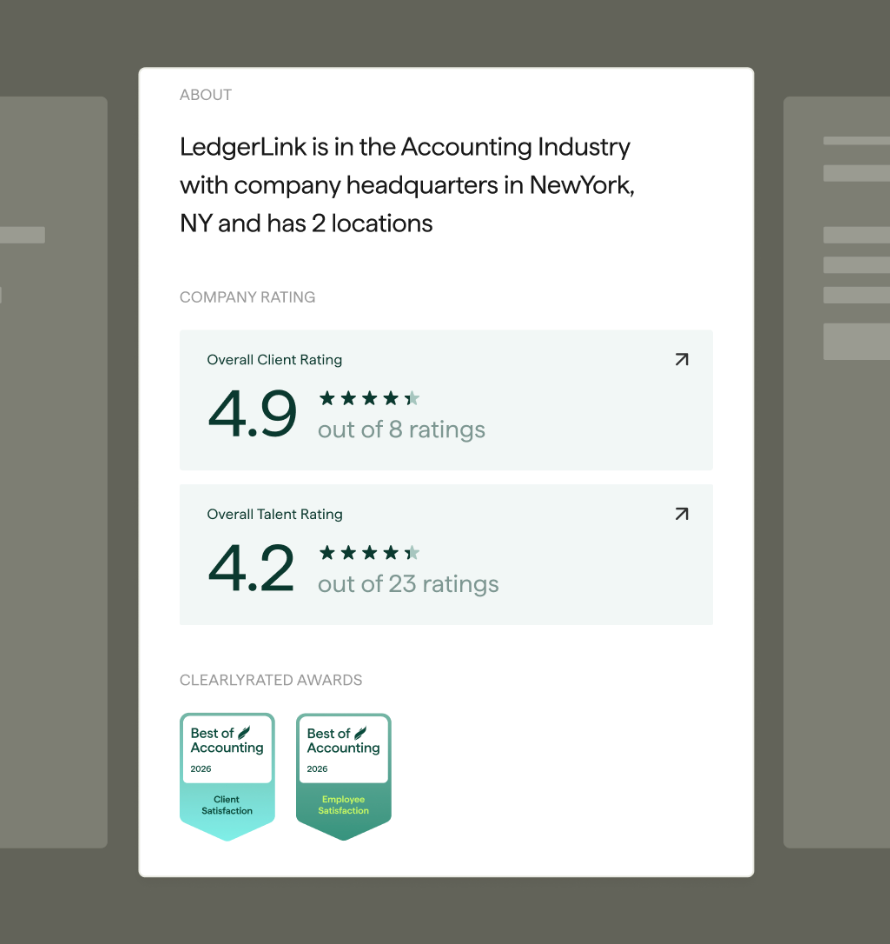Image resolution: width=890 pixels, height=944 pixels.
Task: Click the first star of the talent rating
Action: pos(327,551)
